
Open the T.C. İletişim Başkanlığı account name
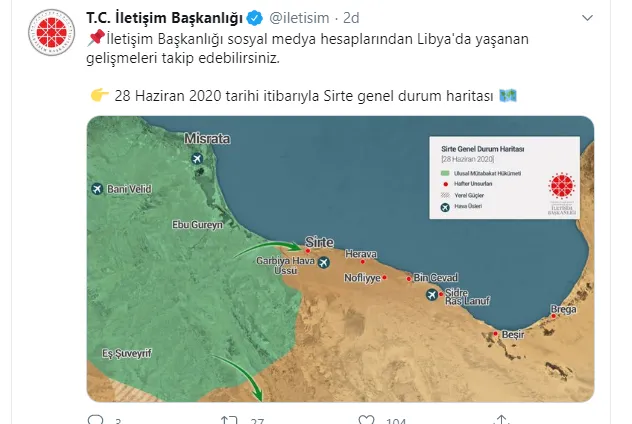(164, 18)
